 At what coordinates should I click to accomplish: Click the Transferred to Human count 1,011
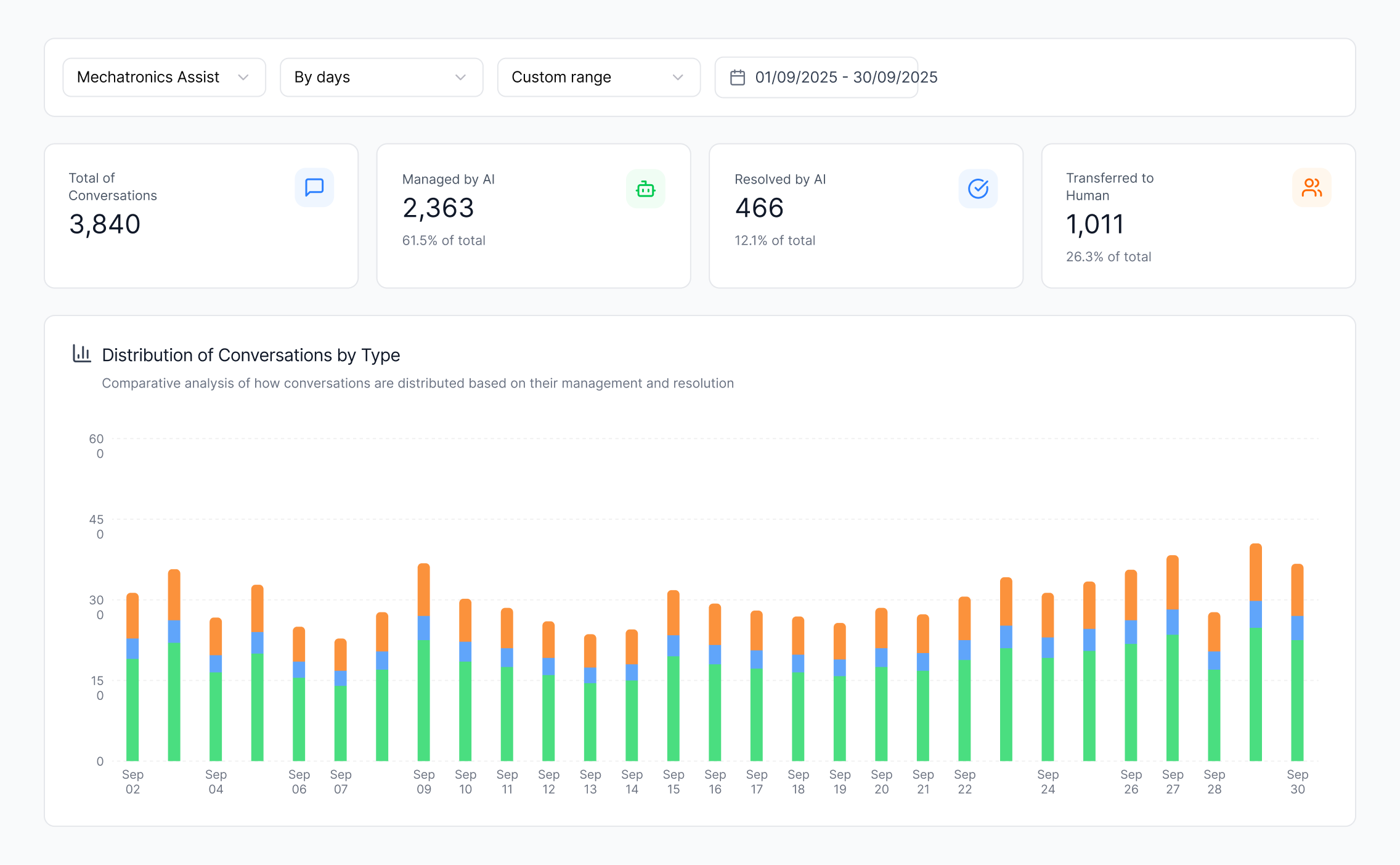[x=1094, y=224]
